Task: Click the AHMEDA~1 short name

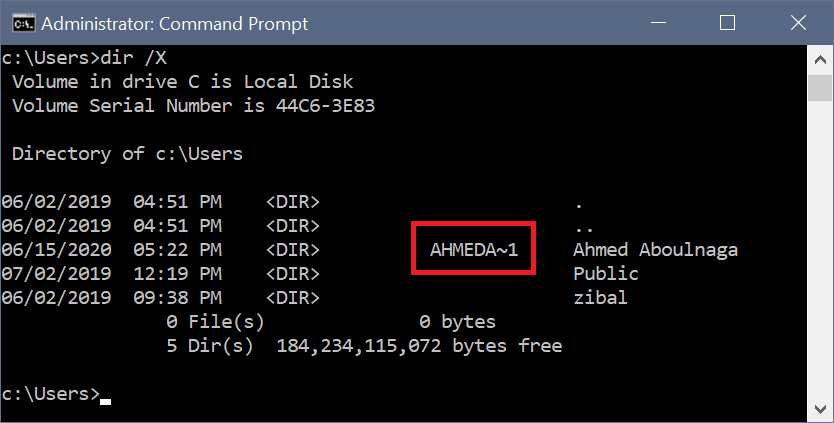Action: pyautogui.click(x=474, y=249)
